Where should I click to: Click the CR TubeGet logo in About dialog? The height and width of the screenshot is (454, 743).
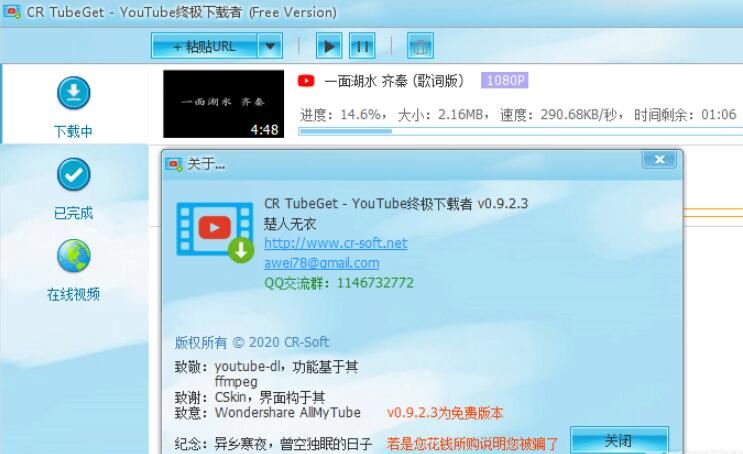point(215,232)
